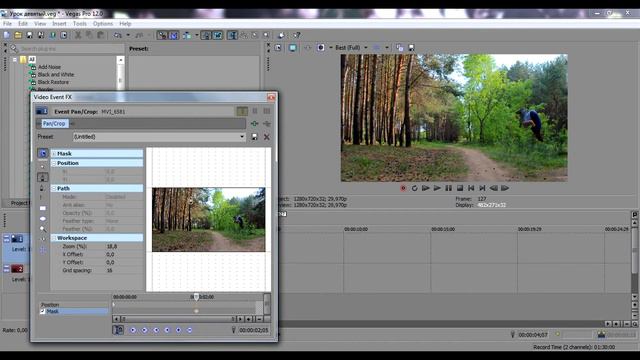Click keyframe timecode 00:00:02;05 field
The width and height of the screenshot is (640, 360).
click(x=254, y=330)
